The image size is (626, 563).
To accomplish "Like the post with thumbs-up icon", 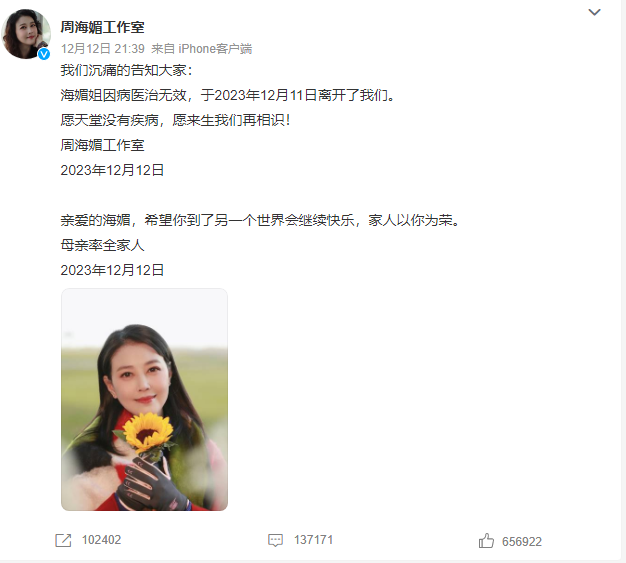I will pos(486,541).
